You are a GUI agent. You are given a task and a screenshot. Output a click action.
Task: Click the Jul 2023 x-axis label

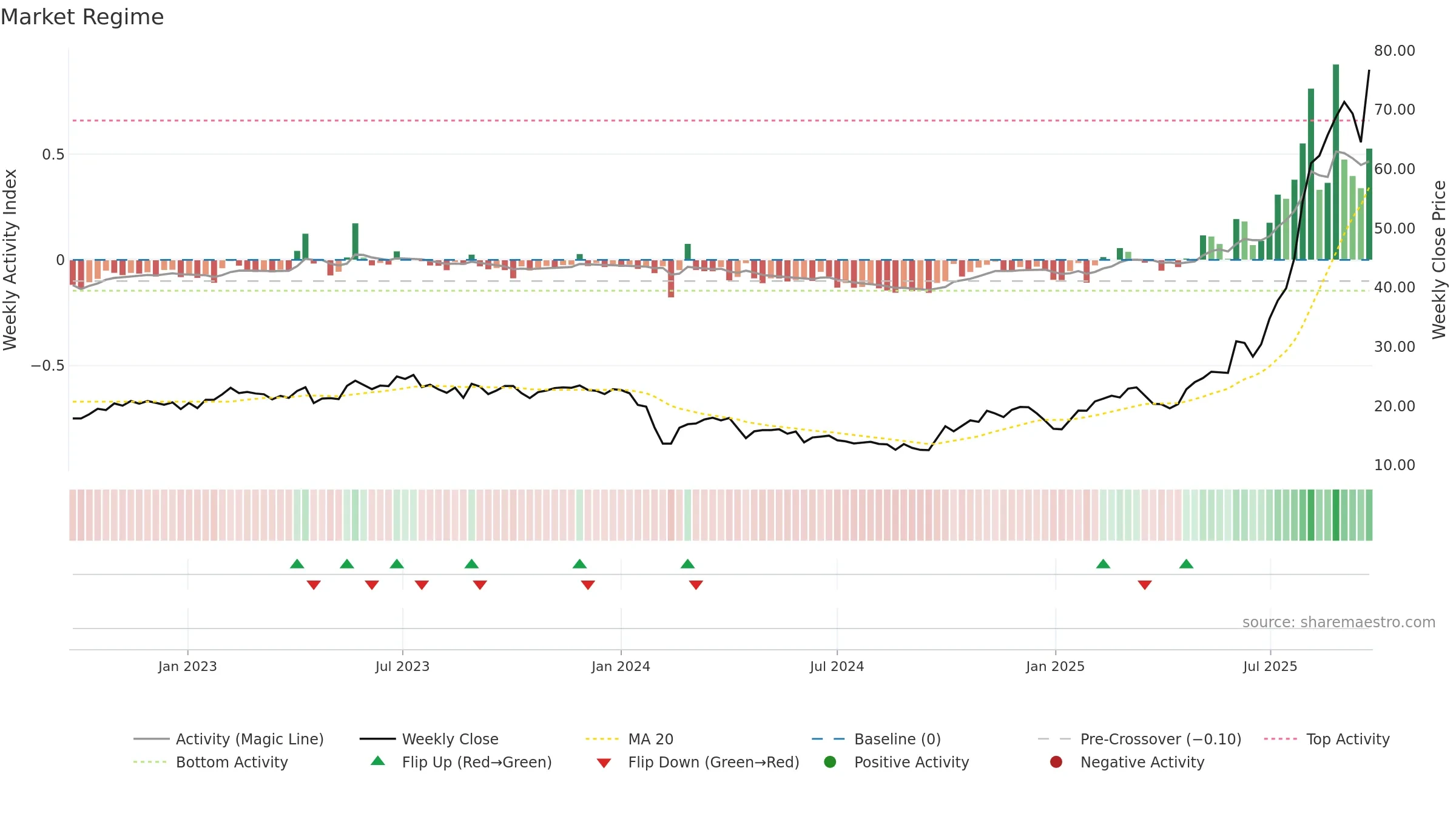pos(402,666)
